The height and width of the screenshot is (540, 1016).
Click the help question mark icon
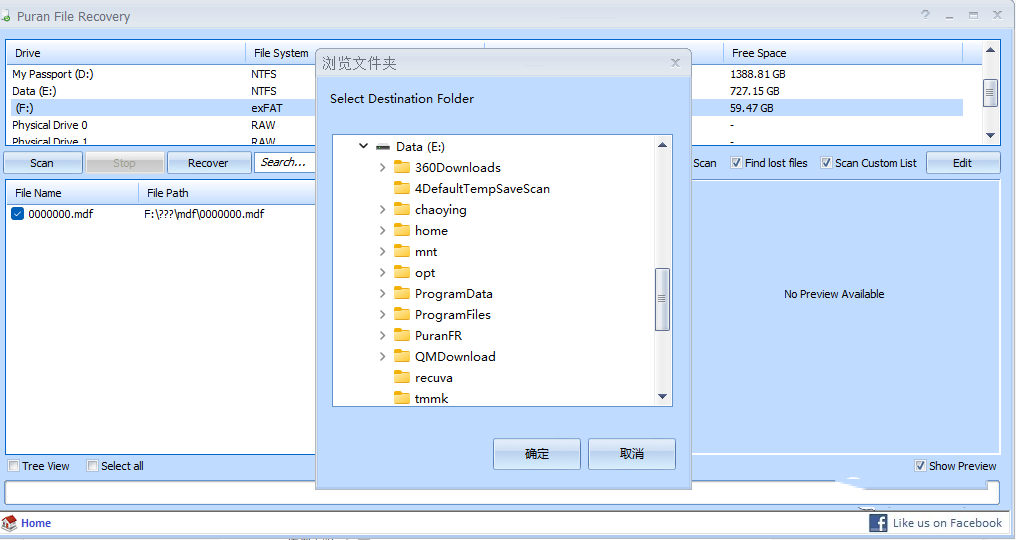click(925, 15)
